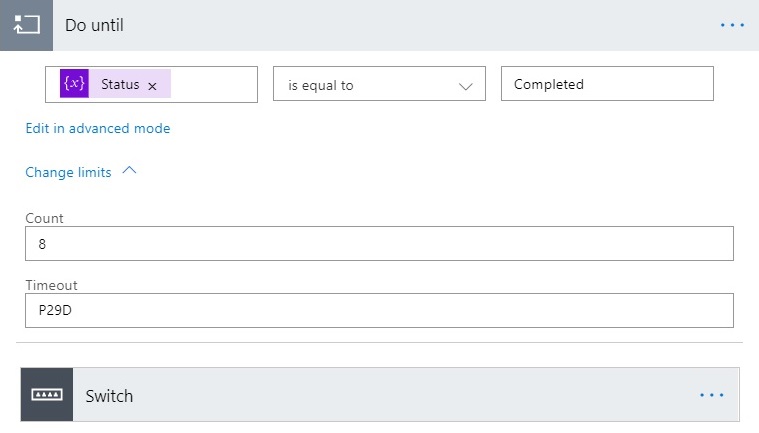Click the Switch action icon
The width and height of the screenshot is (759, 433).
click(47, 395)
